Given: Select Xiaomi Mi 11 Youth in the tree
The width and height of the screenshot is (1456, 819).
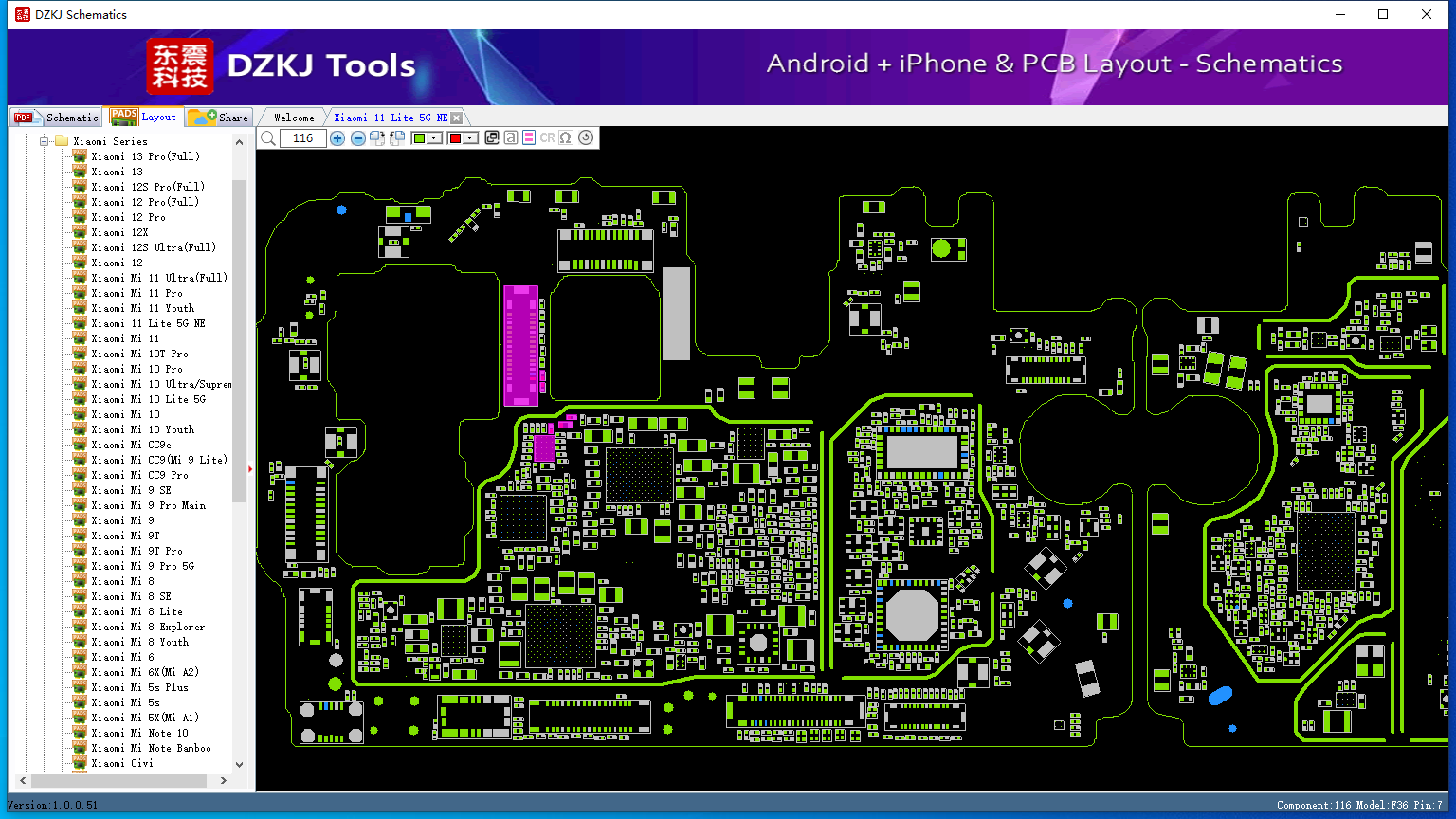Looking at the screenshot, I should pyautogui.click(x=142, y=308).
